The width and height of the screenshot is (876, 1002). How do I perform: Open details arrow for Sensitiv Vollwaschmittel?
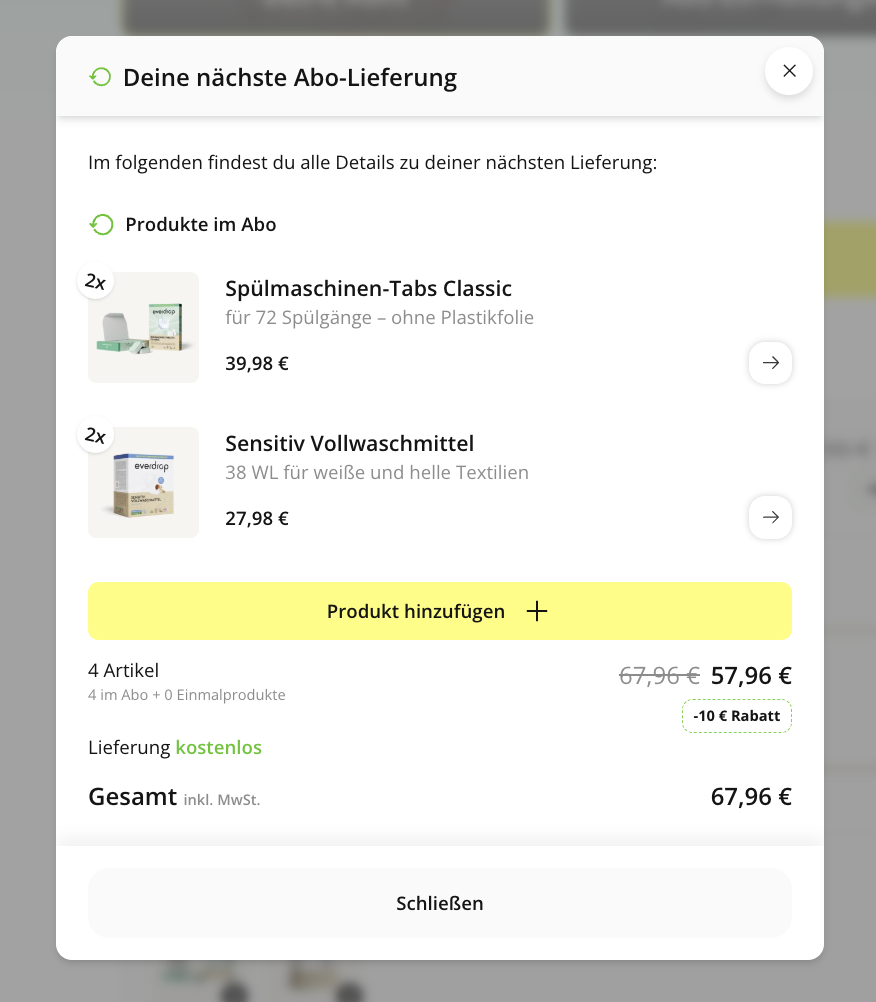(x=770, y=518)
